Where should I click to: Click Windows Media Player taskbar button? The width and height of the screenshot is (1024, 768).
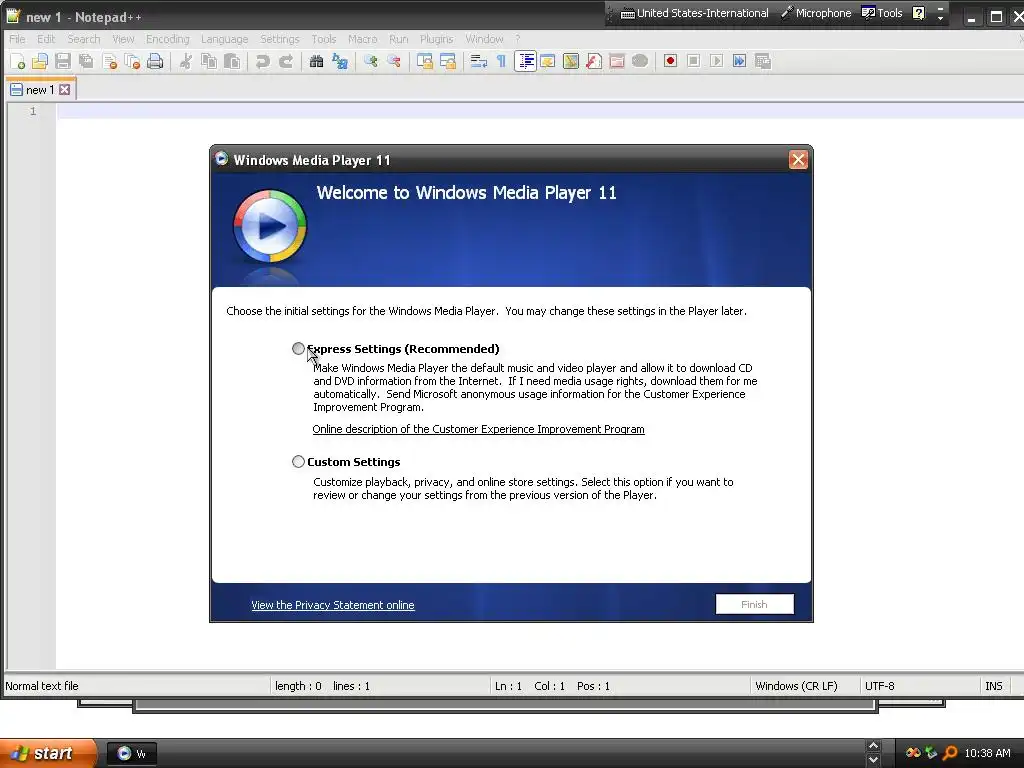pos(133,754)
